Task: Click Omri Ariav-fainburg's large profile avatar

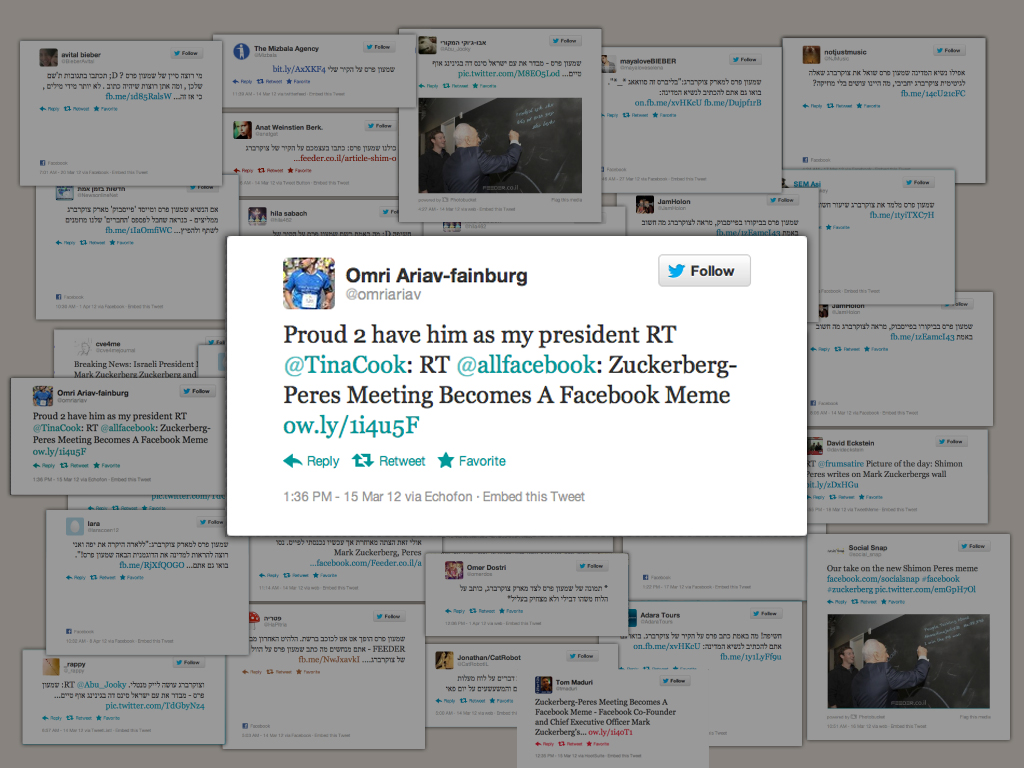Action: click(x=309, y=283)
